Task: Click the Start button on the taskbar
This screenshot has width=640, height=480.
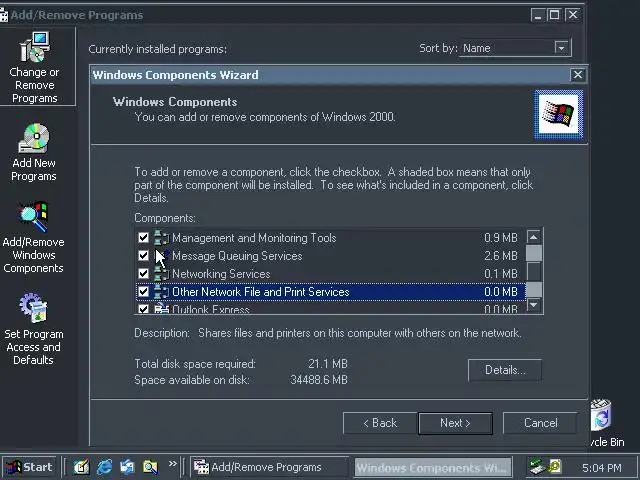Action: click(29, 467)
